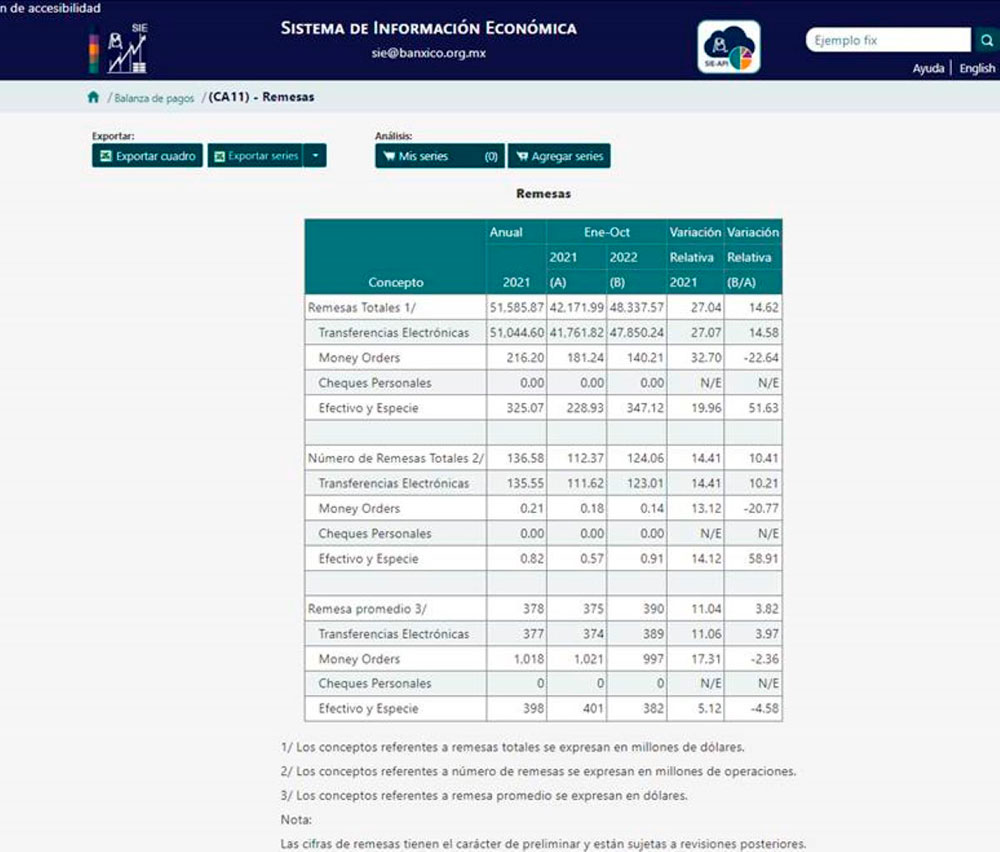Open the Balanza de pagos breadcrumb
Image resolution: width=1000 pixels, height=852 pixels.
(153, 98)
